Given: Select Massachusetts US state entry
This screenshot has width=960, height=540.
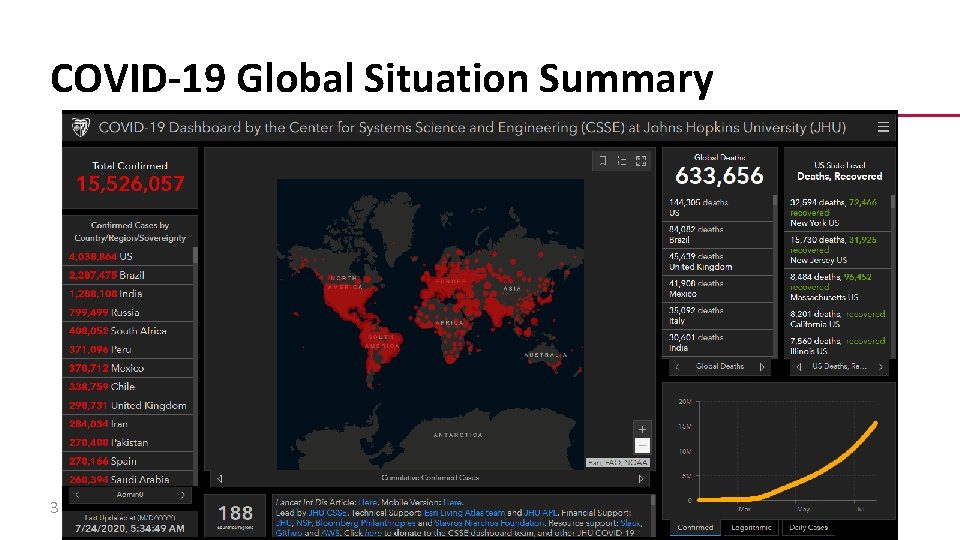Looking at the screenshot, I should pyautogui.click(x=838, y=287).
